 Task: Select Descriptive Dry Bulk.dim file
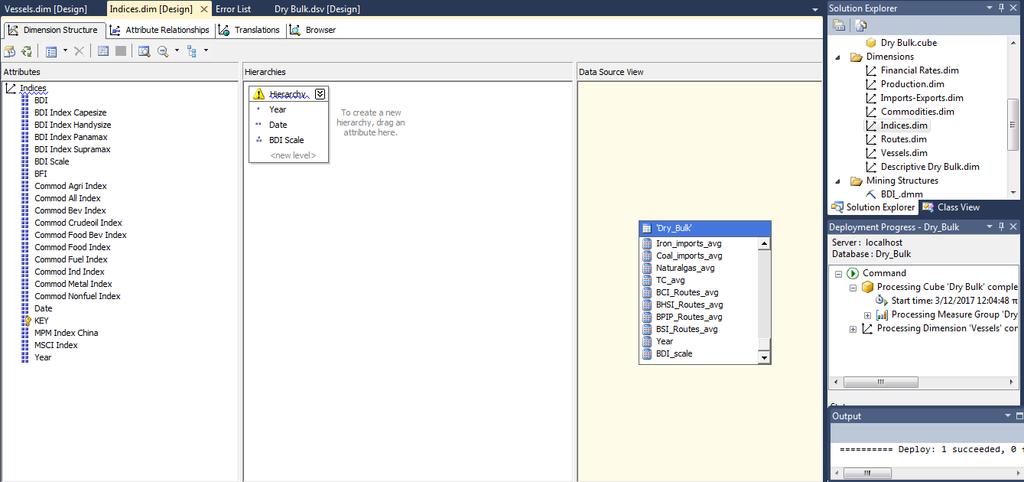930,167
